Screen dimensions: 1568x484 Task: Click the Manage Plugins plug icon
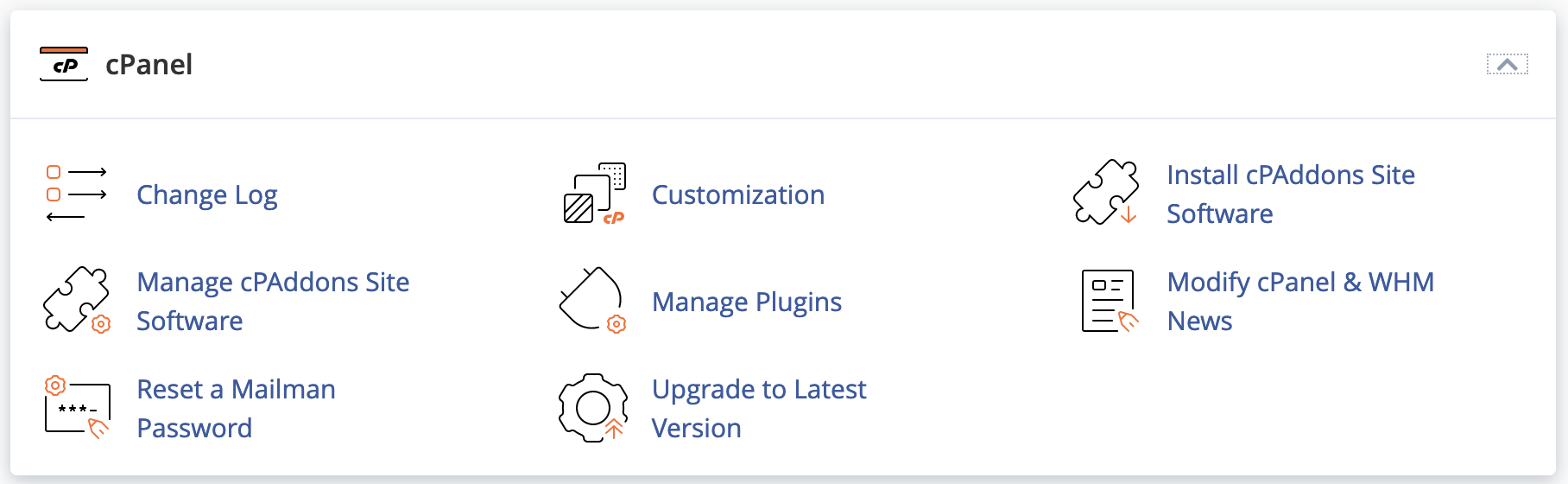592,300
